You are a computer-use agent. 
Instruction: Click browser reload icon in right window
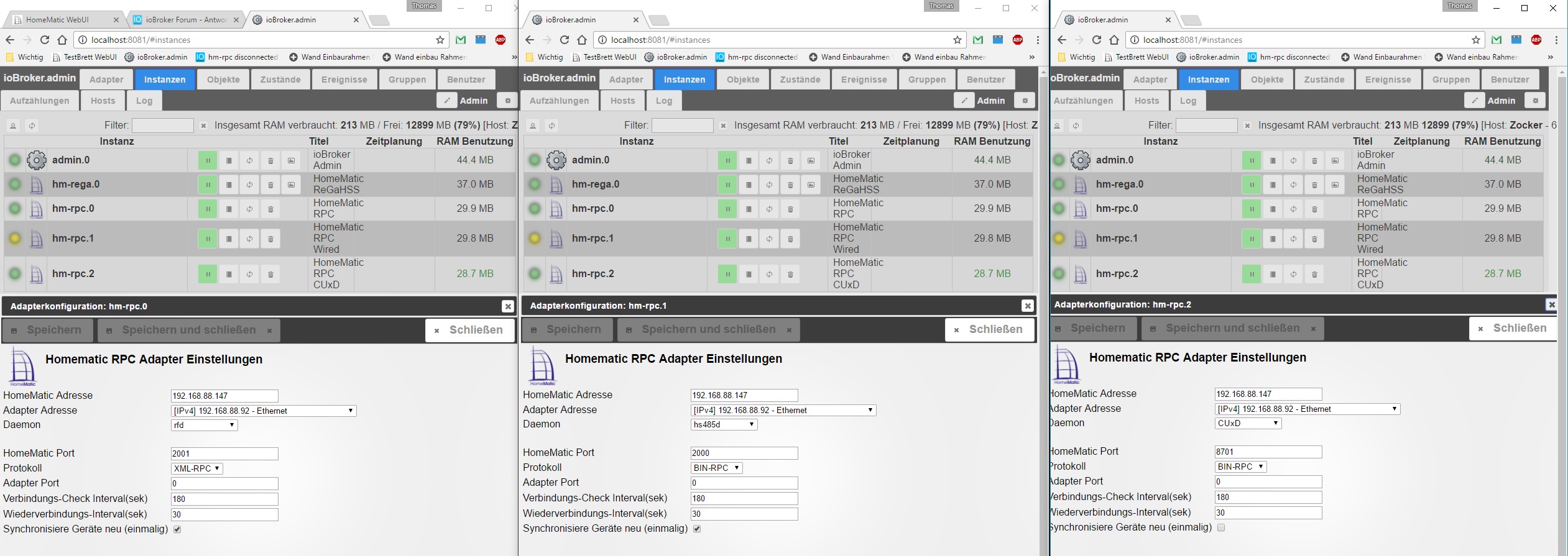[x=1097, y=40]
